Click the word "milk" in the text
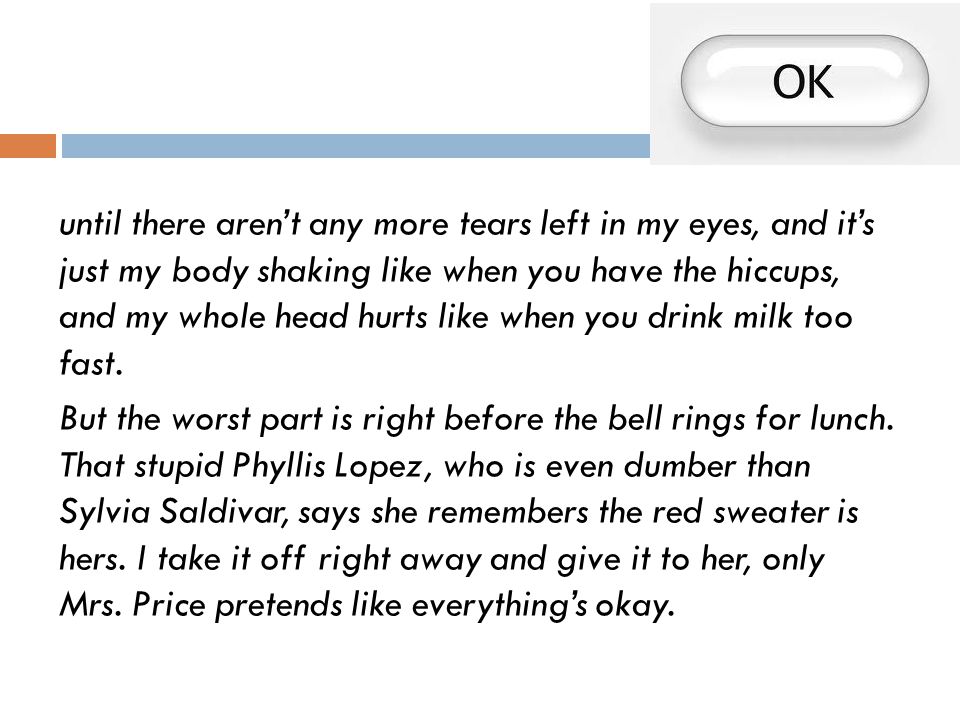The width and height of the screenshot is (960, 720). (x=763, y=317)
